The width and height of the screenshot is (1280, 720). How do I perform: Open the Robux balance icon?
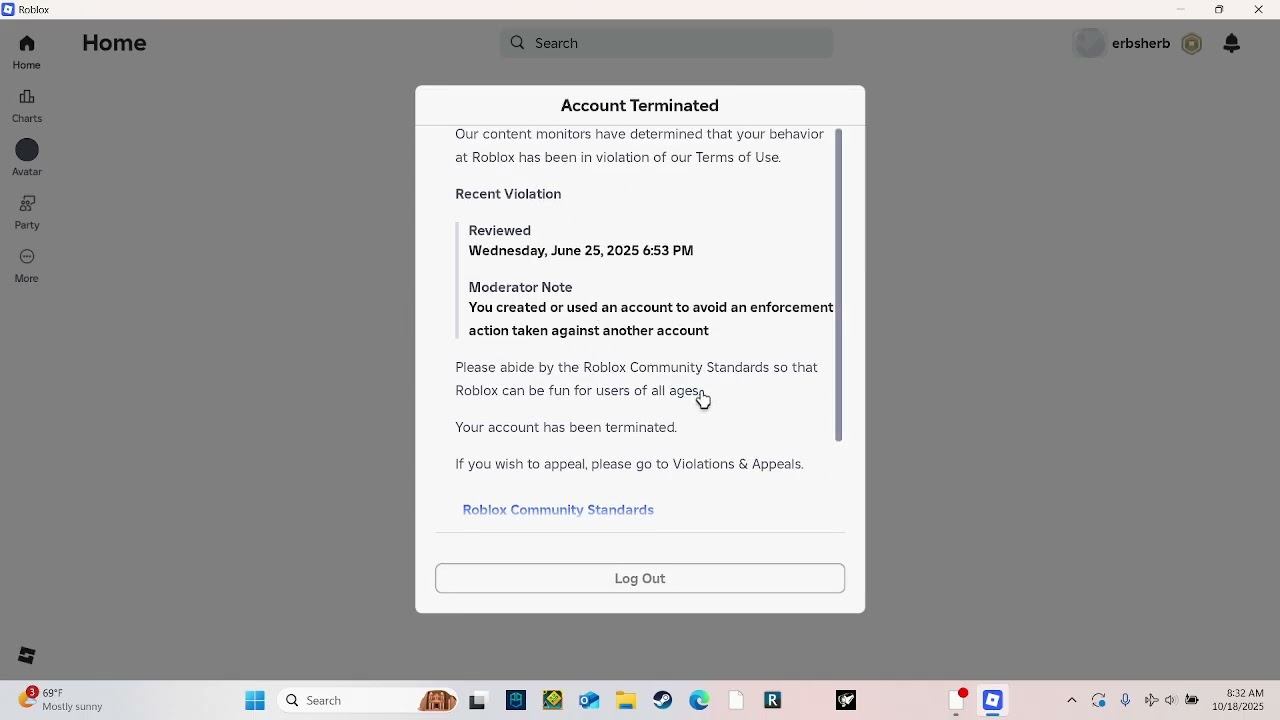(1191, 43)
